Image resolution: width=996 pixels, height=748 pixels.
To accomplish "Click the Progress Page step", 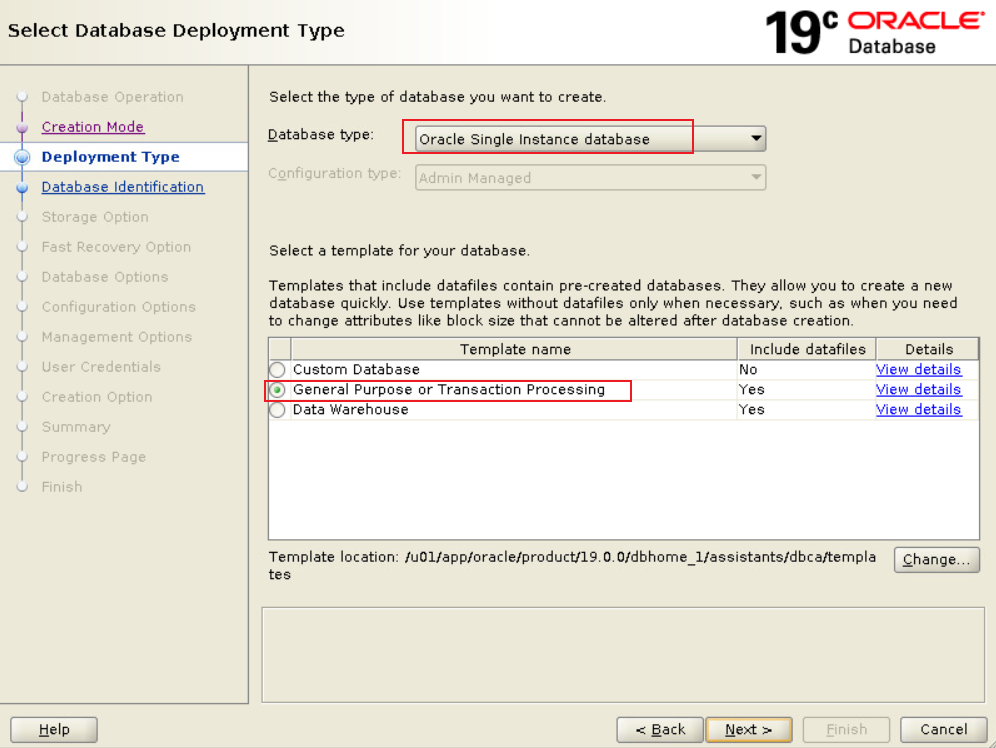I will point(94,457).
